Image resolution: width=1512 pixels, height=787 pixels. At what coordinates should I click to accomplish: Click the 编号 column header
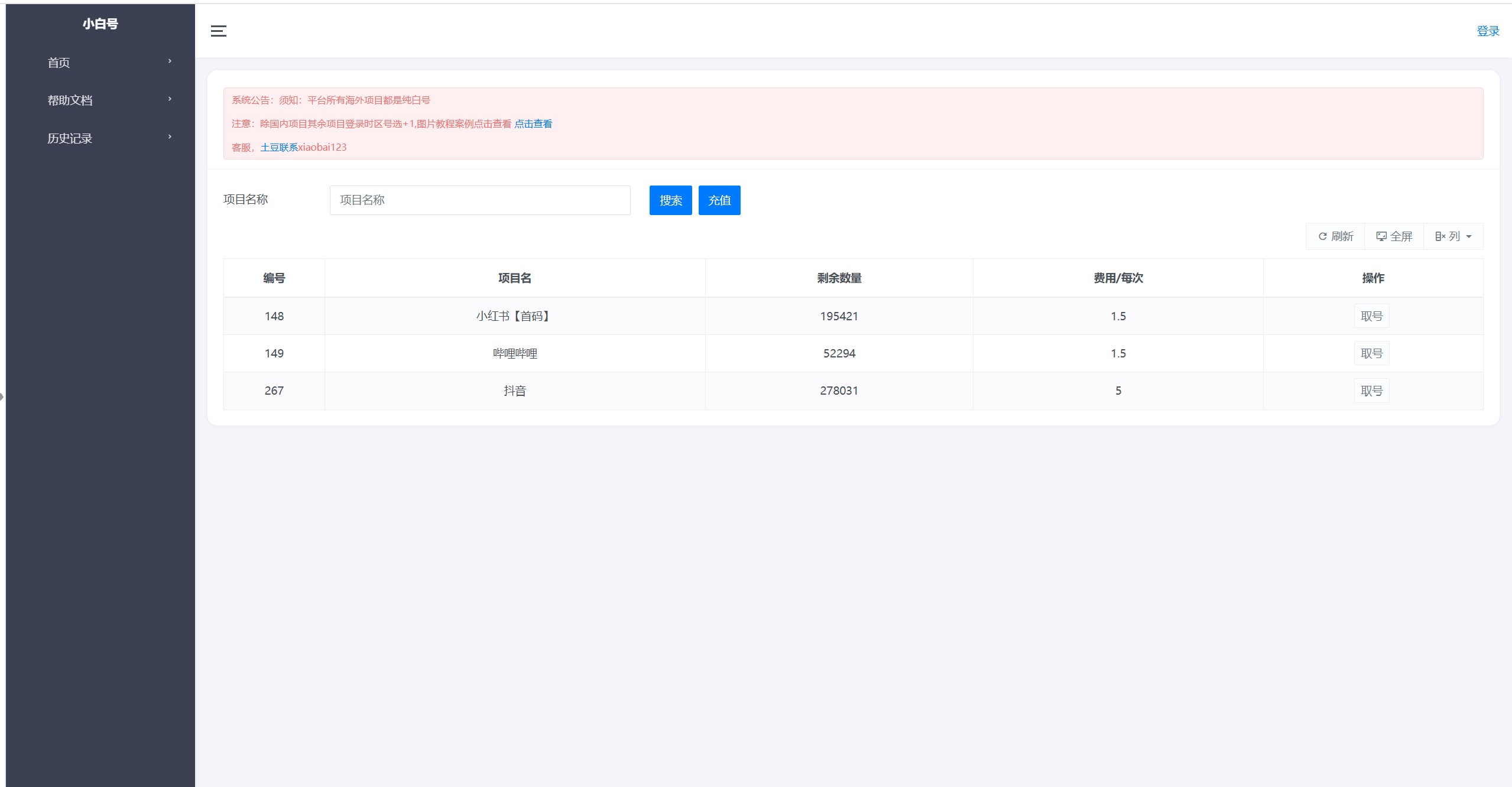274,278
